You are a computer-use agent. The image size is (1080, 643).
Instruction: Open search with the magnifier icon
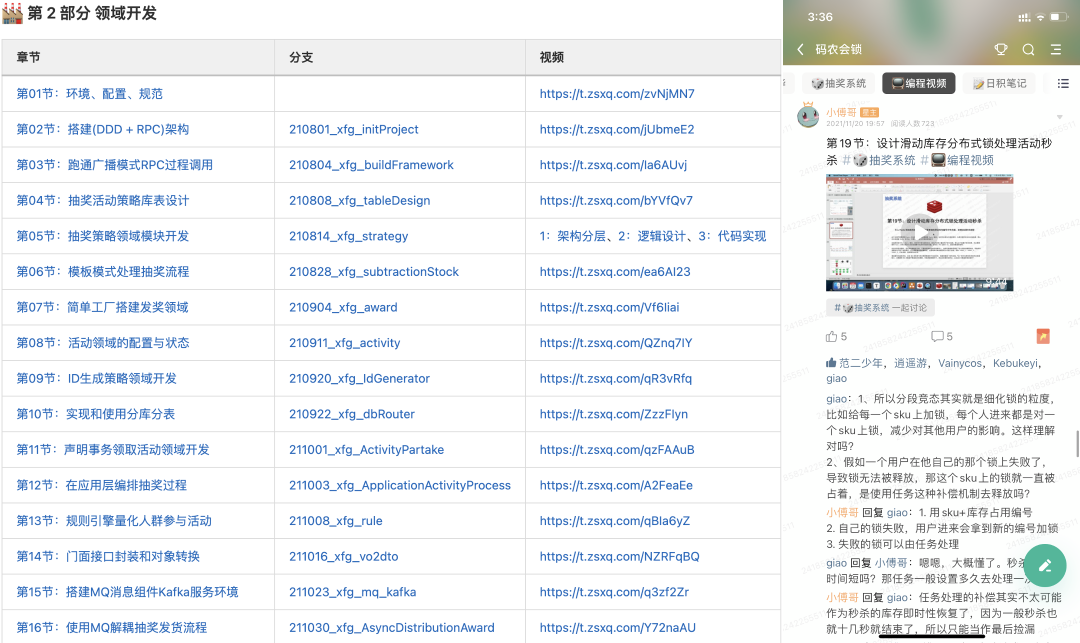click(1027, 48)
